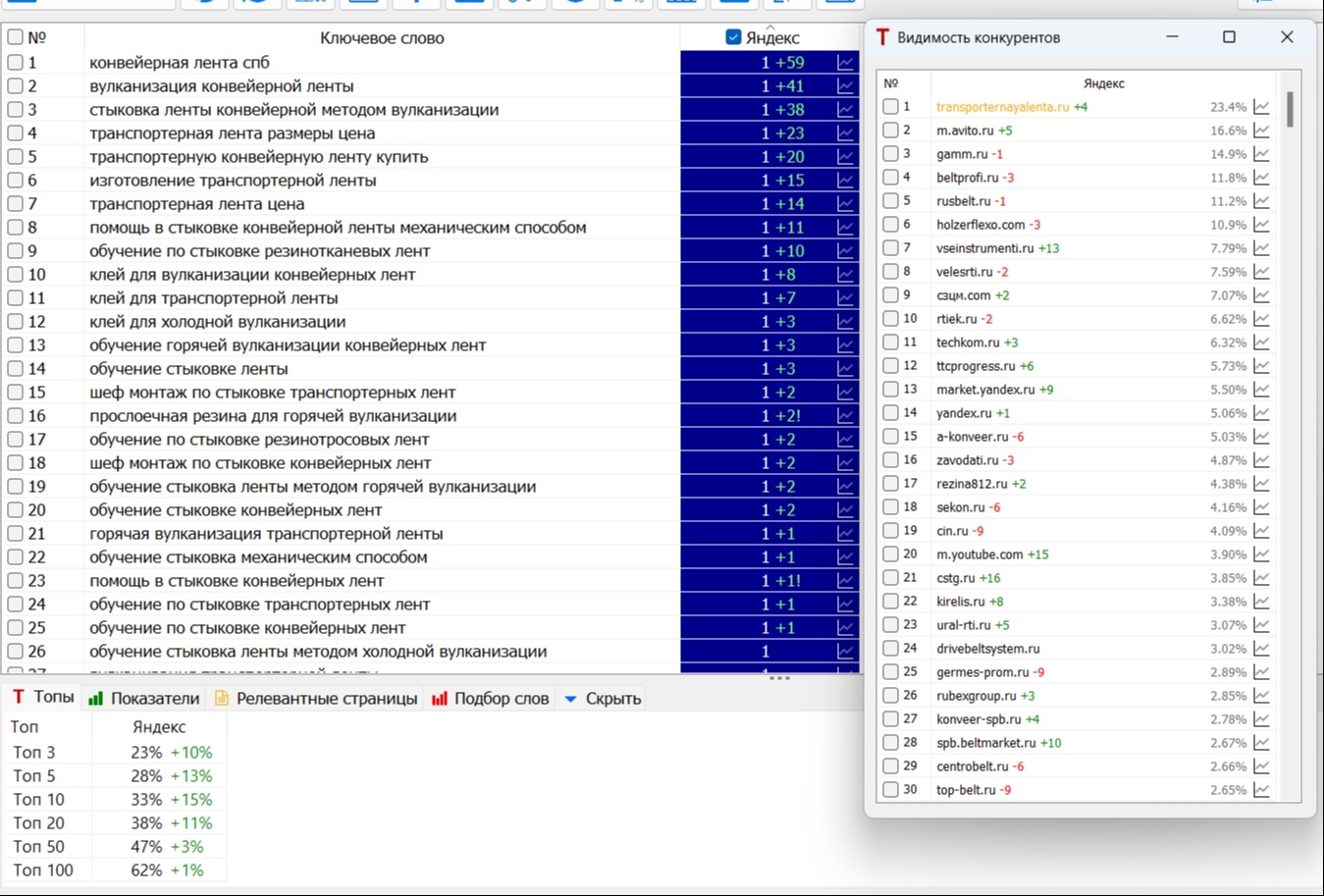The height and width of the screenshot is (896, 1324).
Task: Check the box for keyword row 8
Action: [15, 227]
